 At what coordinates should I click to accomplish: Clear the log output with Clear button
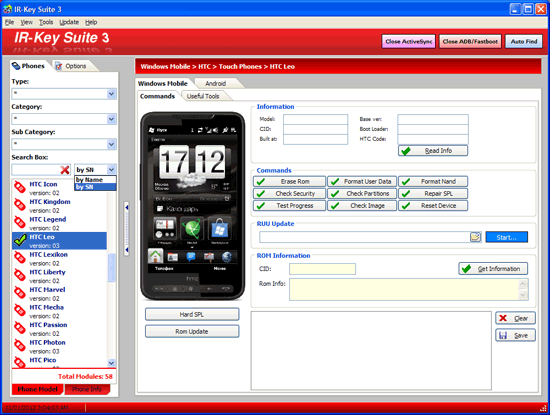(515, 318)
